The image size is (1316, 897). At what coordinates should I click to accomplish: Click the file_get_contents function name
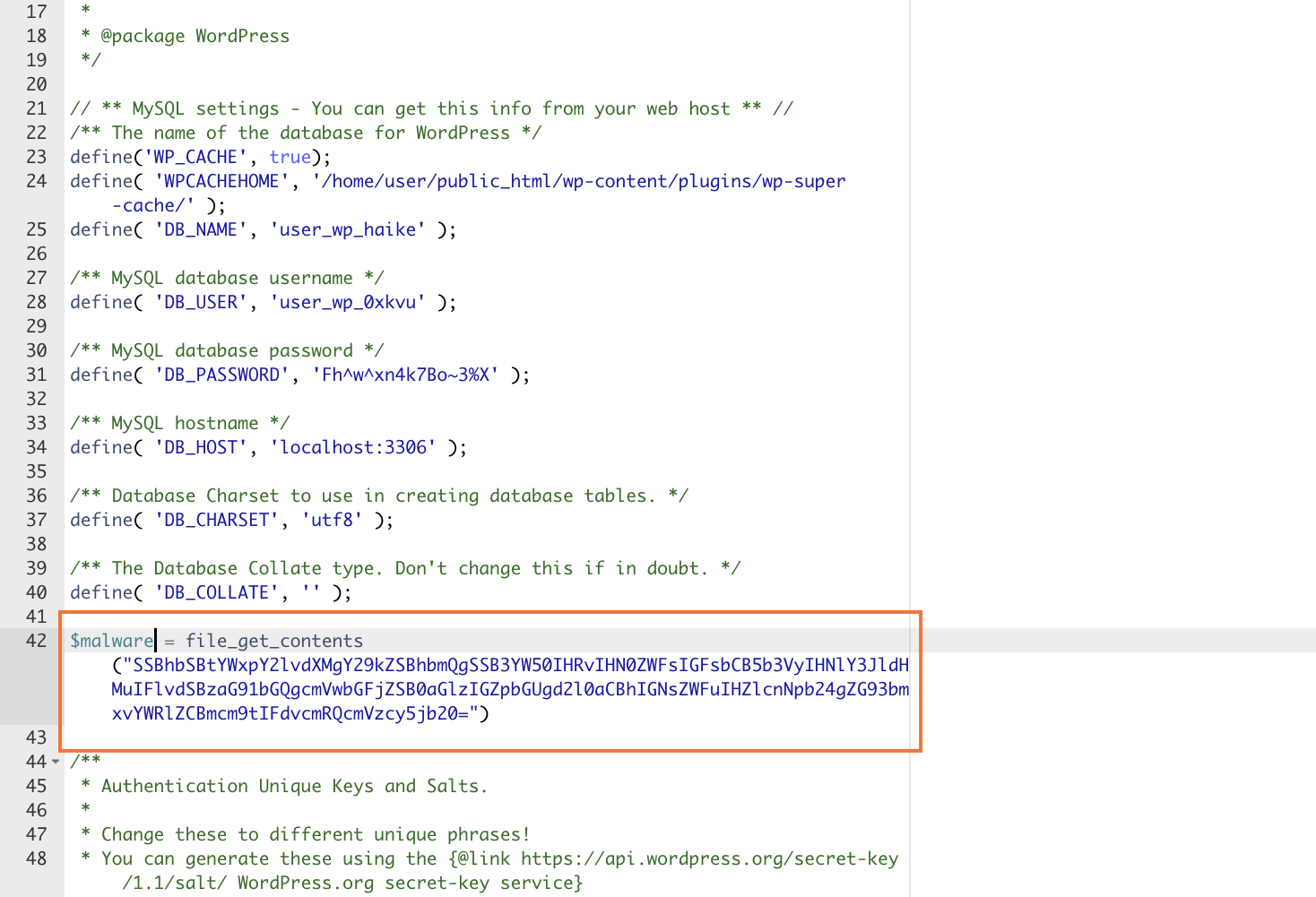coord(273,641)
